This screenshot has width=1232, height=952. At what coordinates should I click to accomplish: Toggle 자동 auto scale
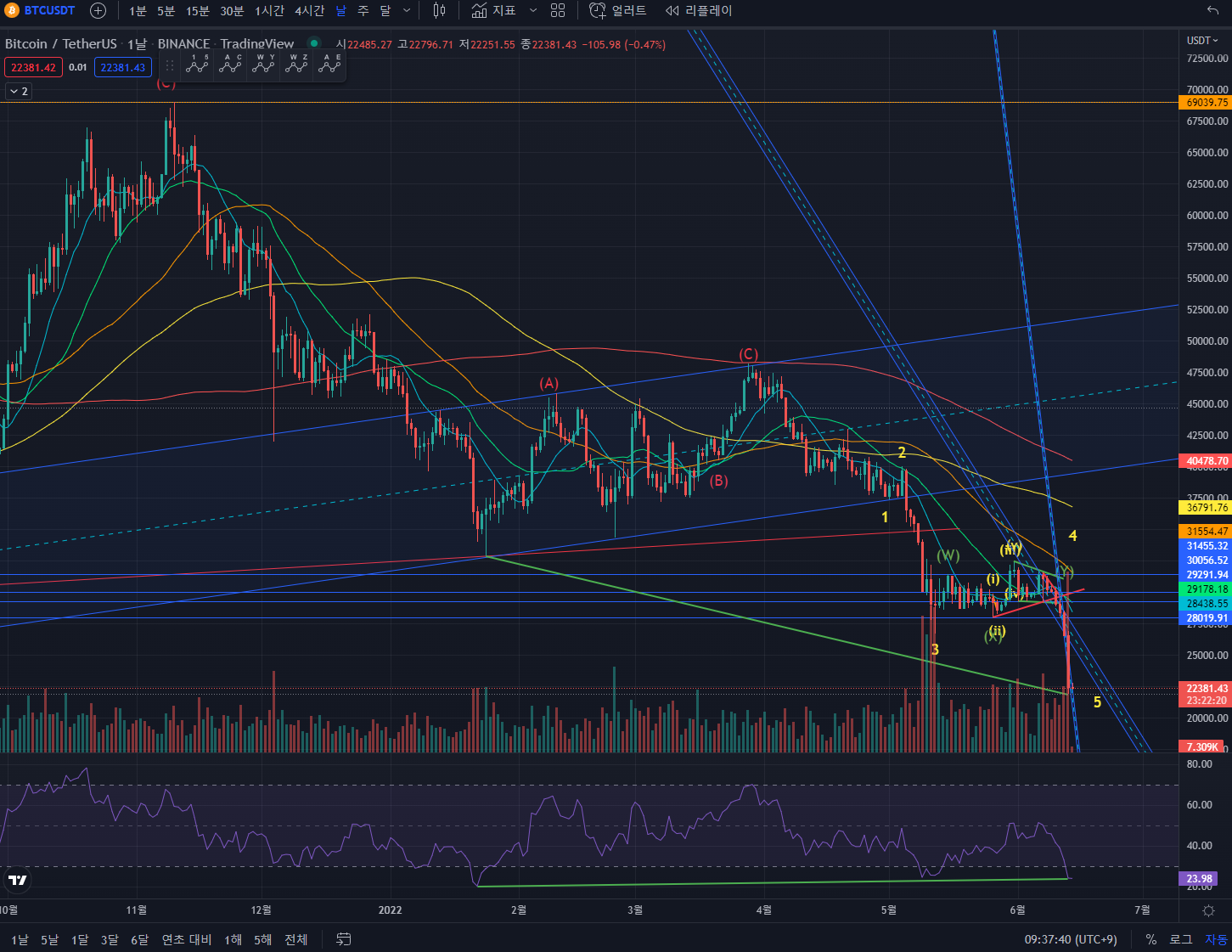point(1216,939)
